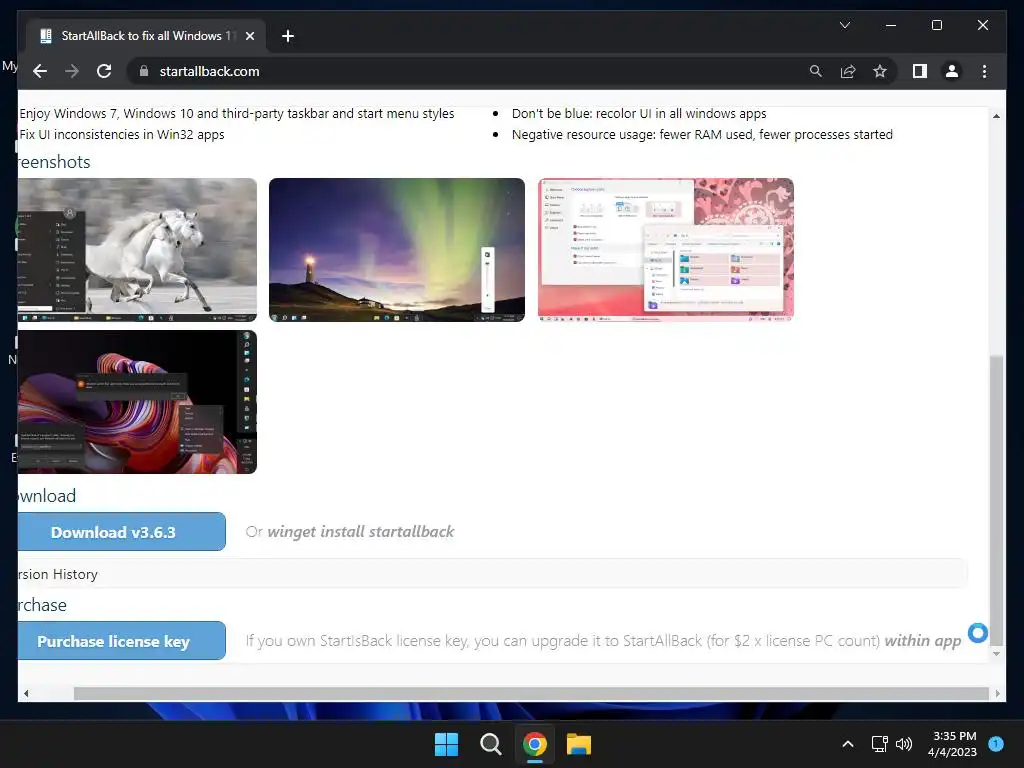Click the browser forward arrow
Viewport: 1024px width, 768px height.
[x=72, y=71]
